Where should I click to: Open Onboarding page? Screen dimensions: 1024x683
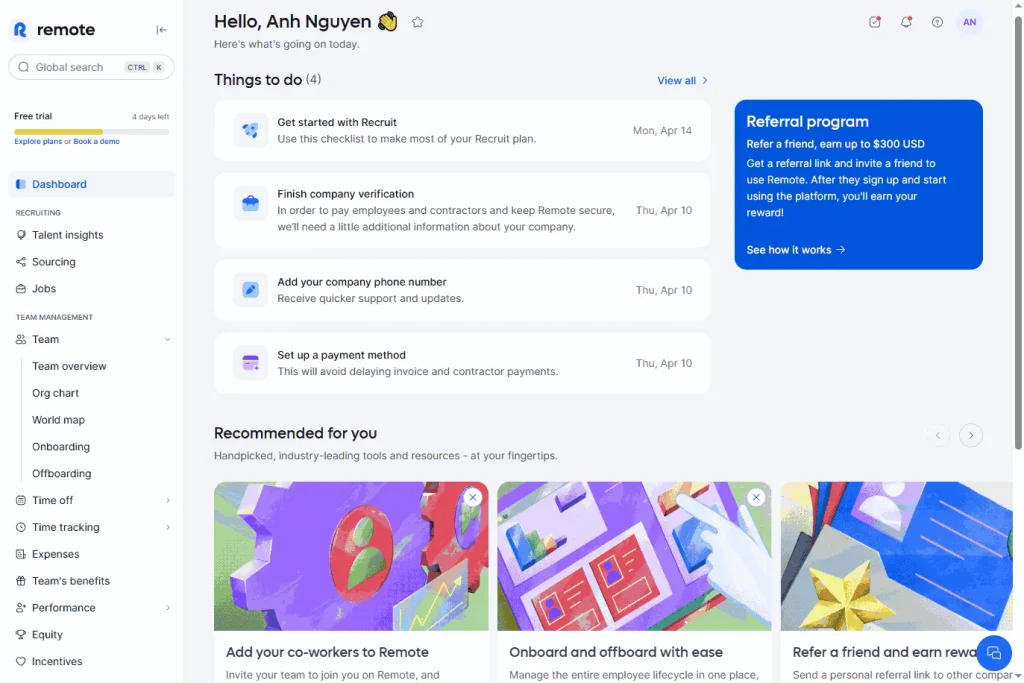coord(61,447)
